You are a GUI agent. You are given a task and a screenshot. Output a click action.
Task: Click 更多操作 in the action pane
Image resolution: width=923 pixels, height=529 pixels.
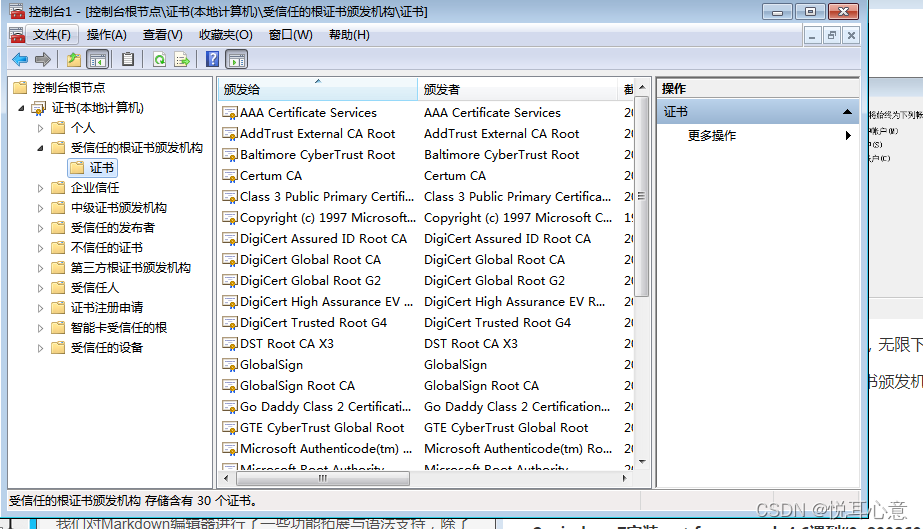click(712, 136)
